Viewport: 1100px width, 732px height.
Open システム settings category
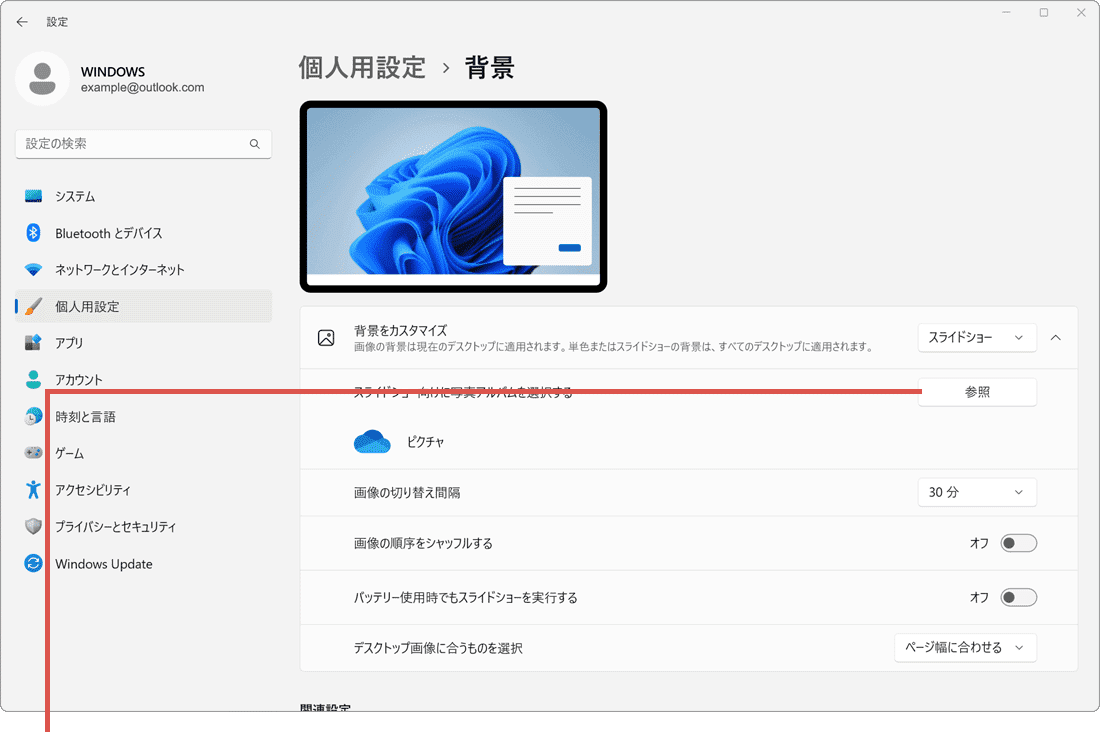tap(143, 197)
